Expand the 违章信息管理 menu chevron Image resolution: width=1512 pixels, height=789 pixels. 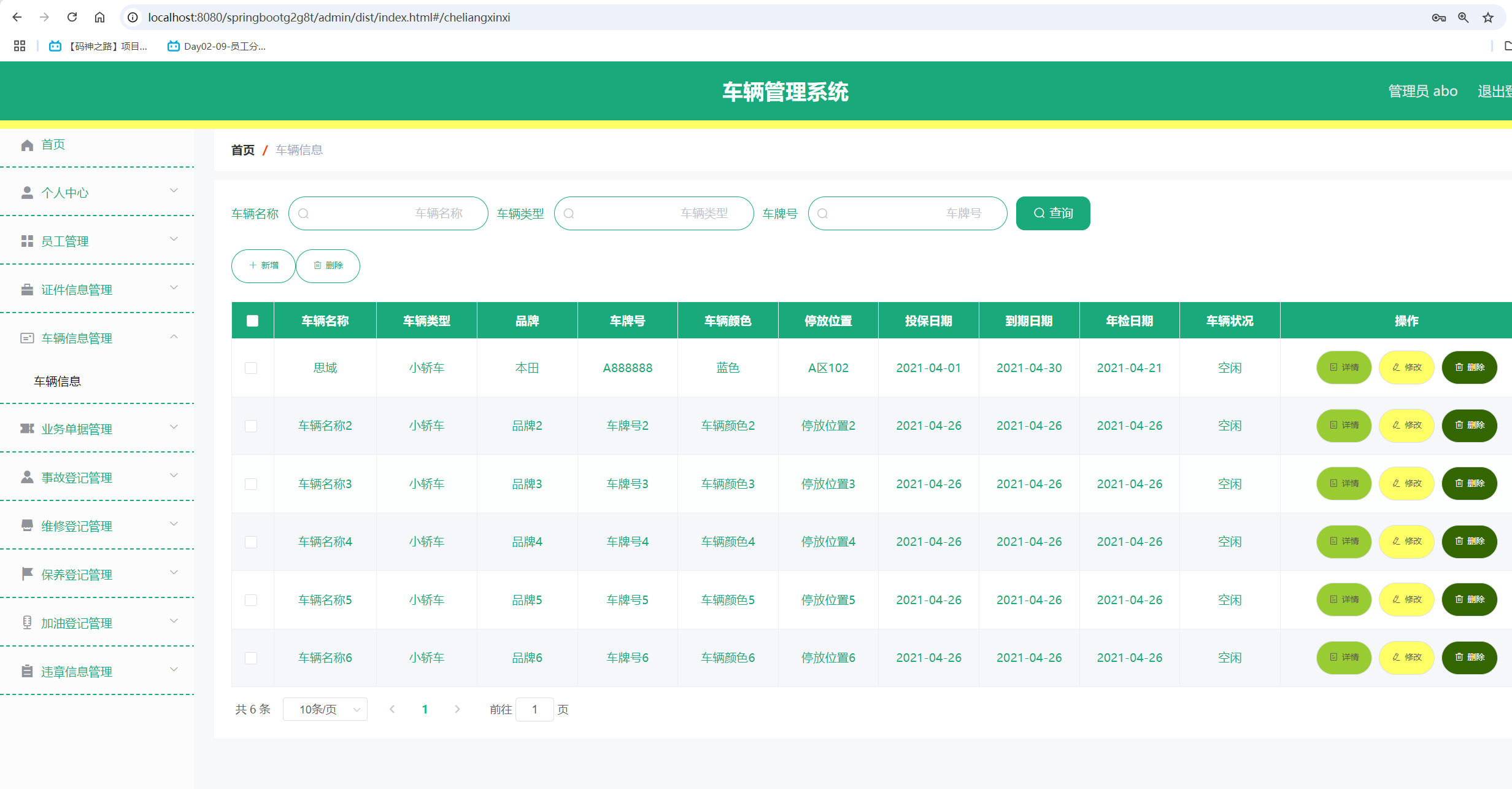point(174,670)
